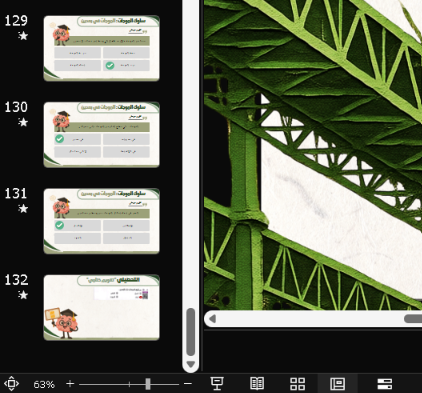Click the slide number 132 label
422x393 pixels.
click(16, 280)
